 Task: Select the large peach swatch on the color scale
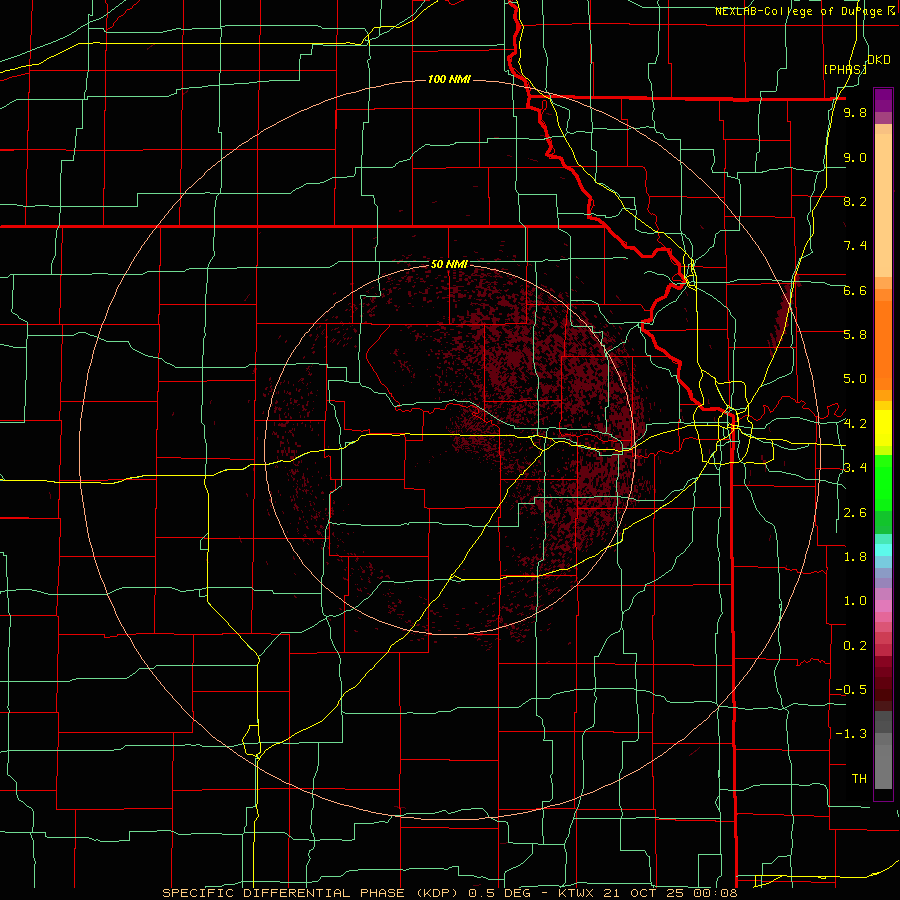coord(883,206)
